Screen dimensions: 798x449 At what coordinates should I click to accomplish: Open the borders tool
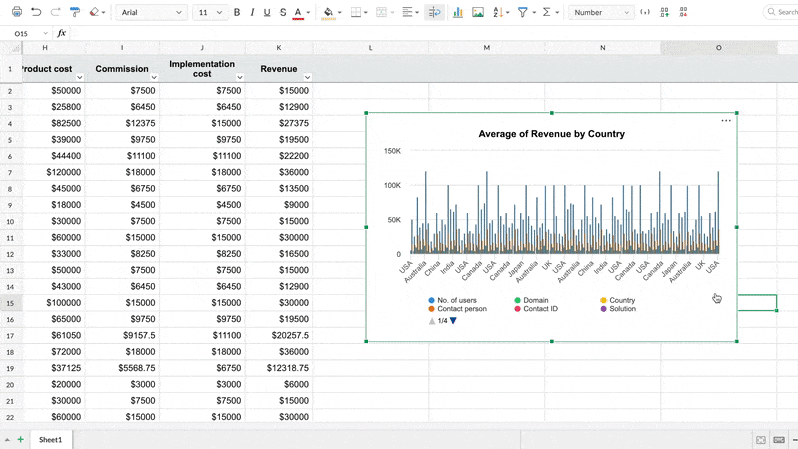click(358, 13)
